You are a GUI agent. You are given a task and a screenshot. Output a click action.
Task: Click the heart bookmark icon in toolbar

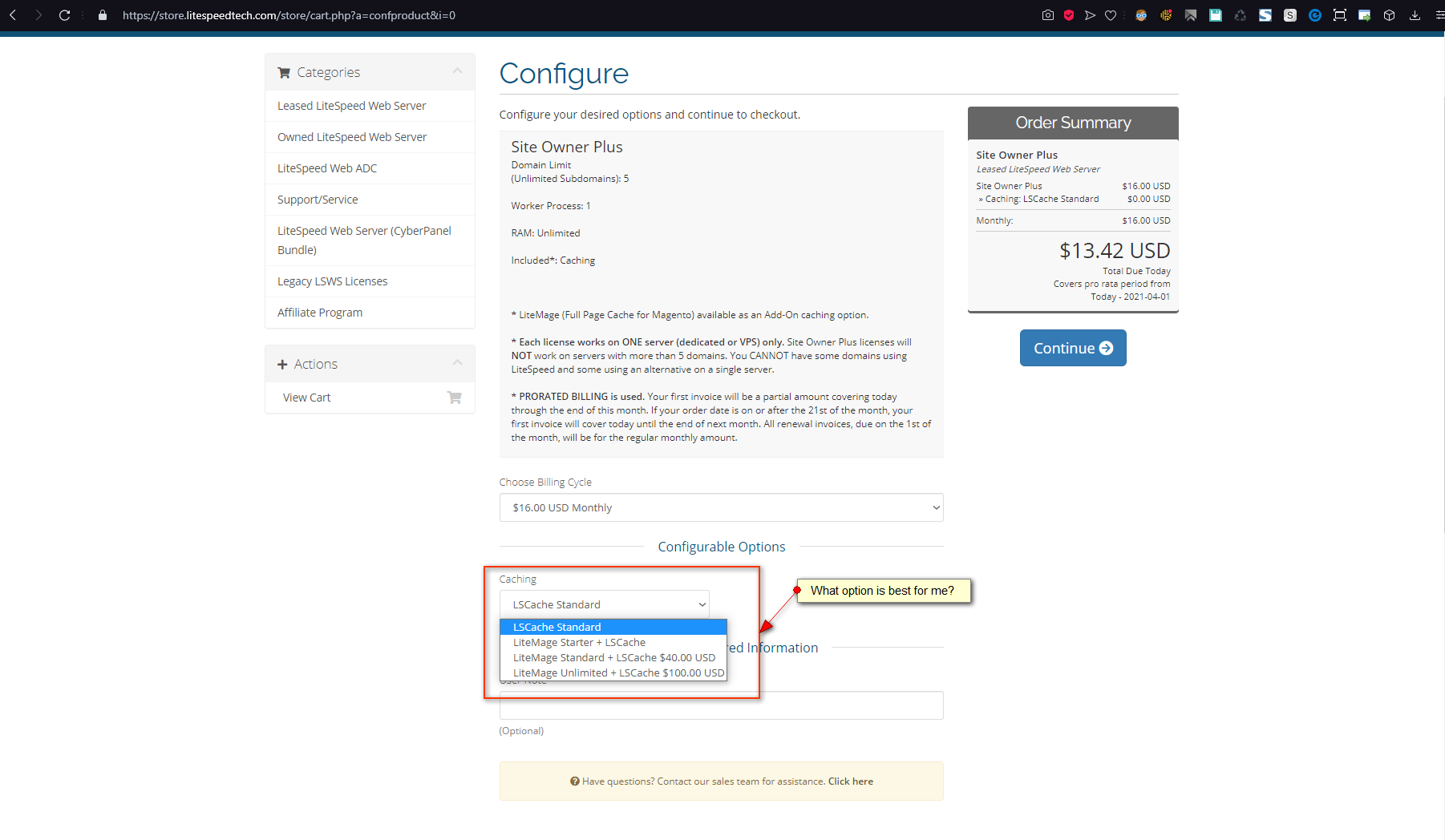coord(1111,15)
